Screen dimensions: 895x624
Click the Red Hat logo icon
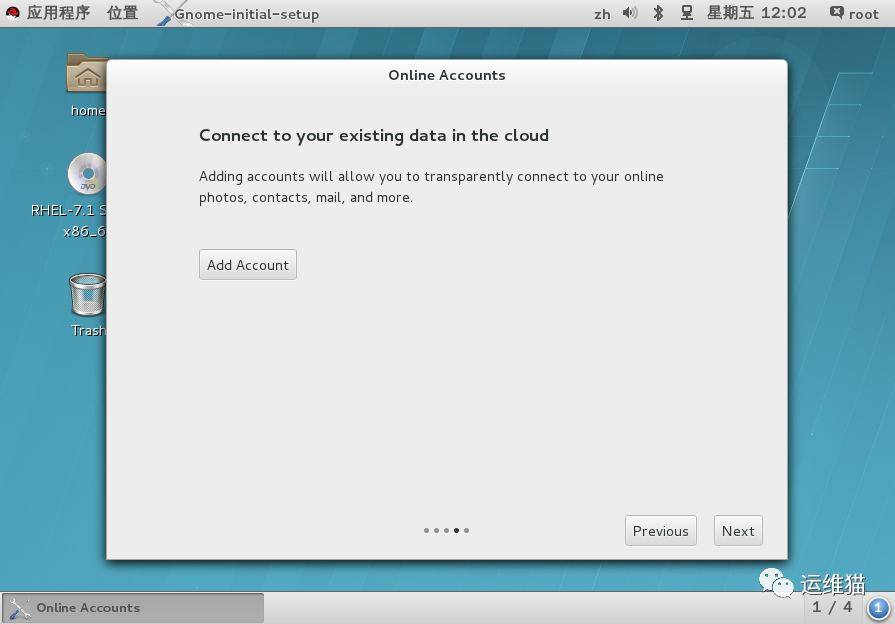pyautogui.click(x=13, y=13)
